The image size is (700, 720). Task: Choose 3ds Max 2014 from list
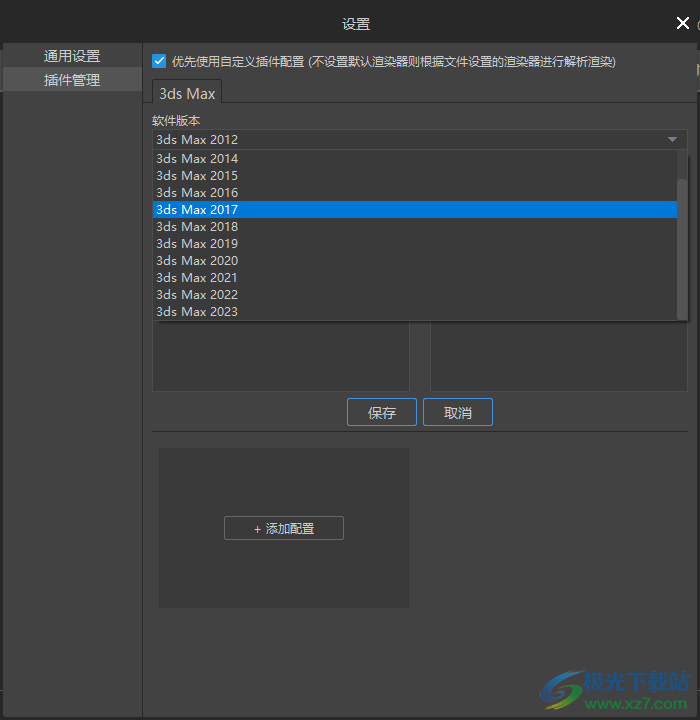pyautogui.click(x=415, y=158)
